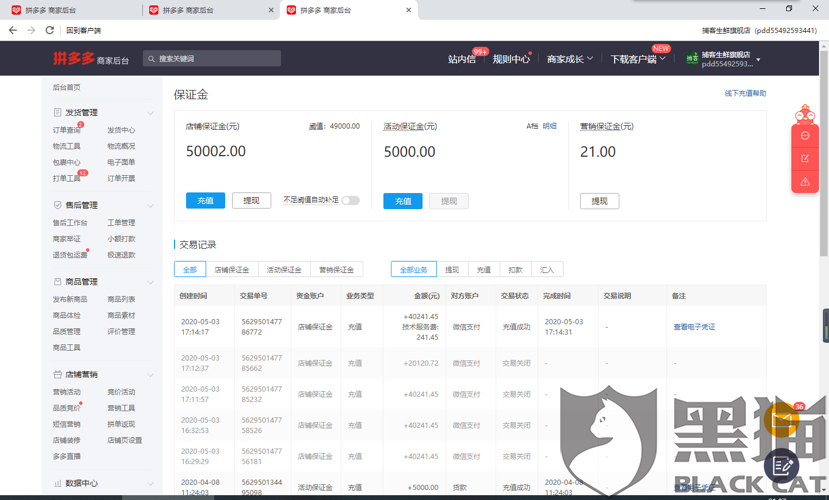This screenshot has width=829, height=500.
Task: Click the 商品管理 section icon
Action: click(58, 282)
